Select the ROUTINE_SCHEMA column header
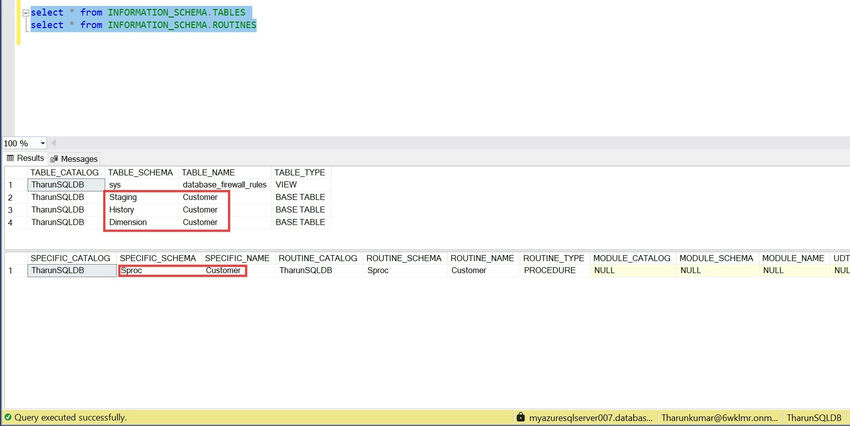Screen dimensions: 850x426 pos(404,258)
